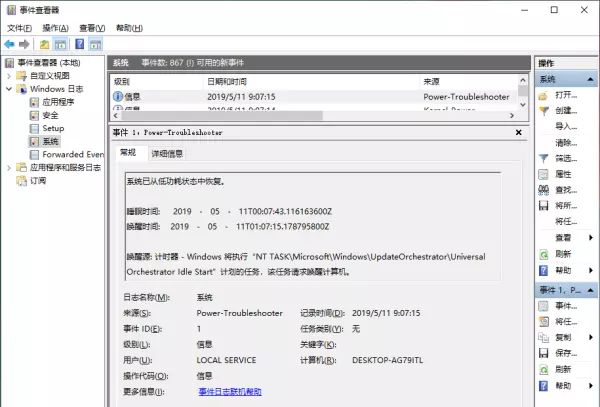Toggle the console tree toolbar icon
This screenshot has width=600, height=407.
(60, 44)
